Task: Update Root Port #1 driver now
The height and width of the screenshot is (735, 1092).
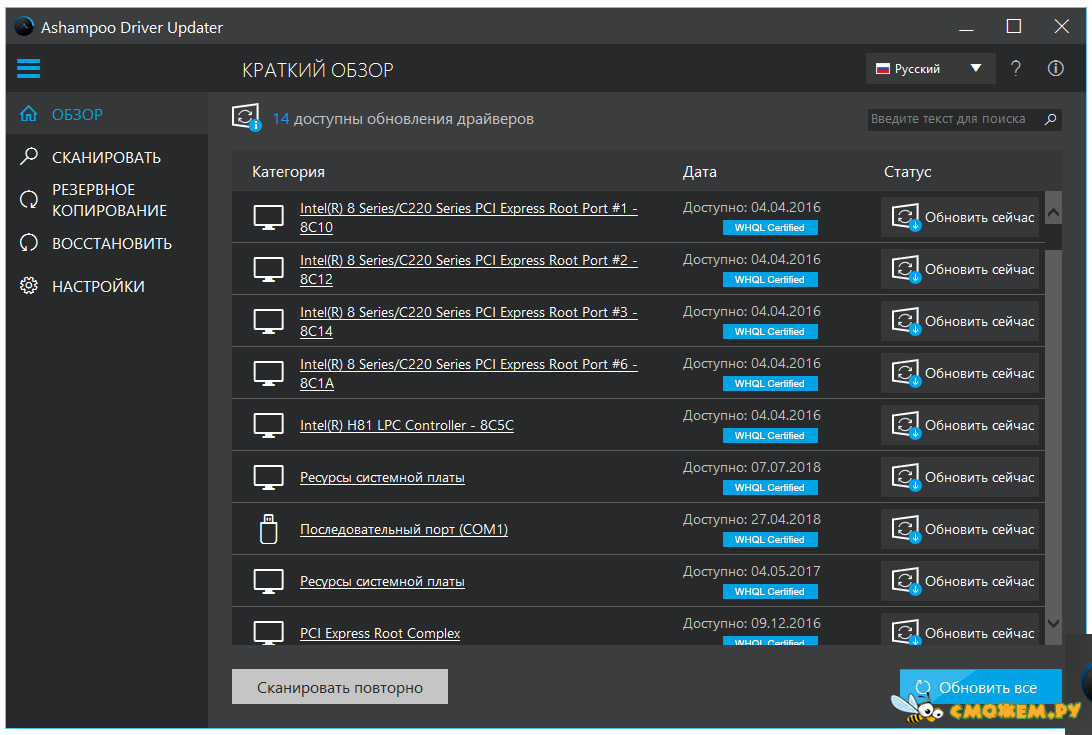Action: click(960, 217)
